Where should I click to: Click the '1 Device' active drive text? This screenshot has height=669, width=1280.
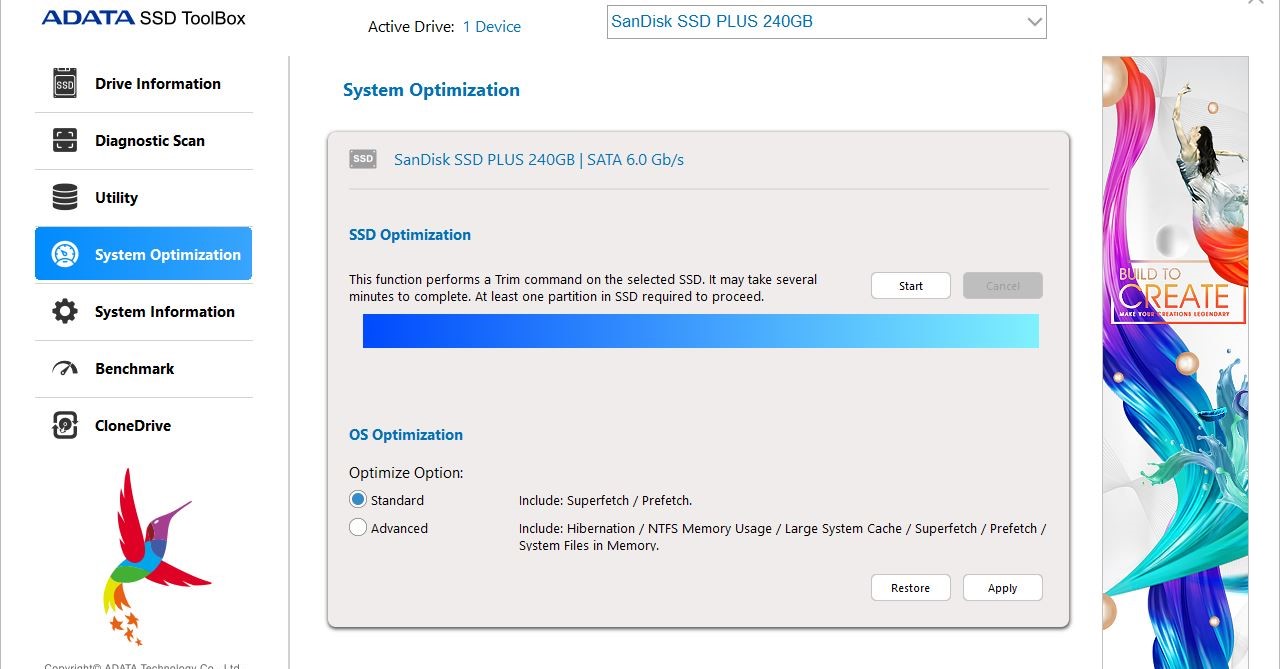pyautogui.click(x=492, y=27)
